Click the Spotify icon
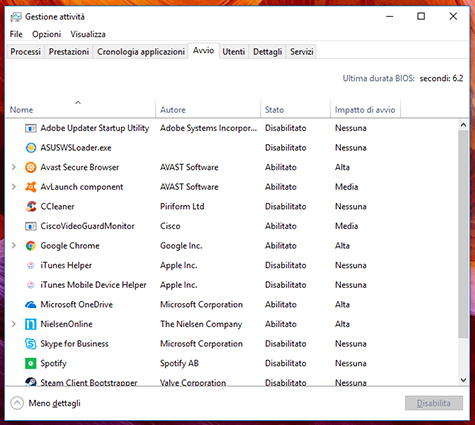 tap(31, 363)
